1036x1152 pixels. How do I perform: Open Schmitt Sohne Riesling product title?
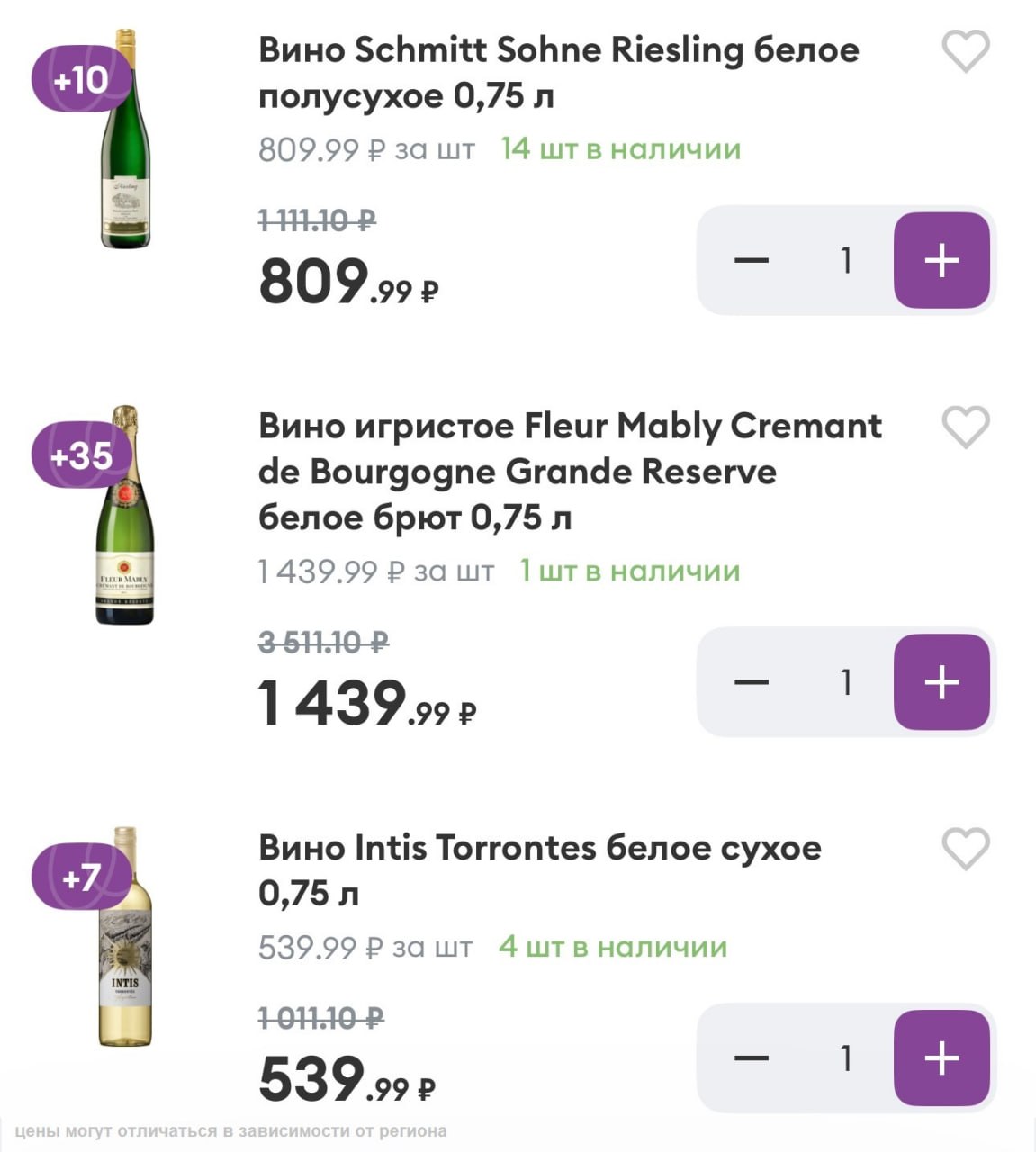(558, 72)
